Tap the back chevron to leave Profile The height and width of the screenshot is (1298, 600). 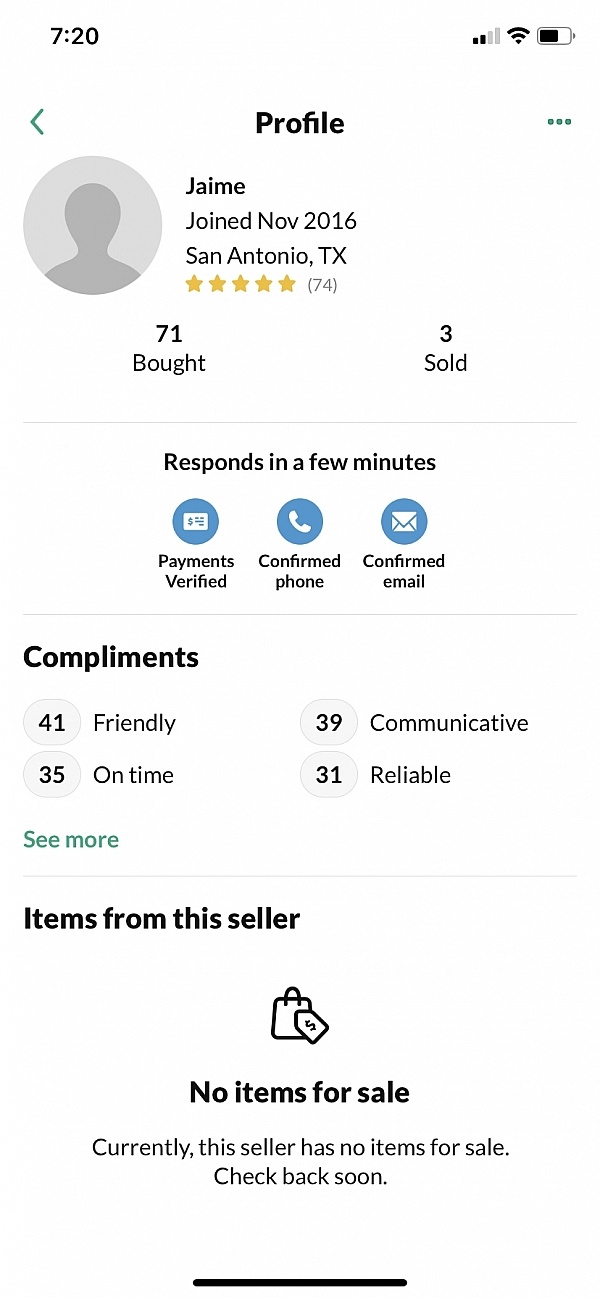36,121
